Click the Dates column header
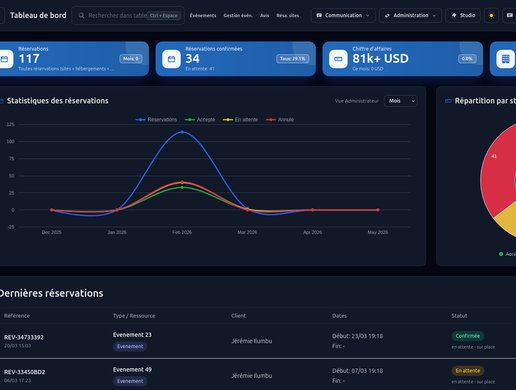 tap(339, 315)
